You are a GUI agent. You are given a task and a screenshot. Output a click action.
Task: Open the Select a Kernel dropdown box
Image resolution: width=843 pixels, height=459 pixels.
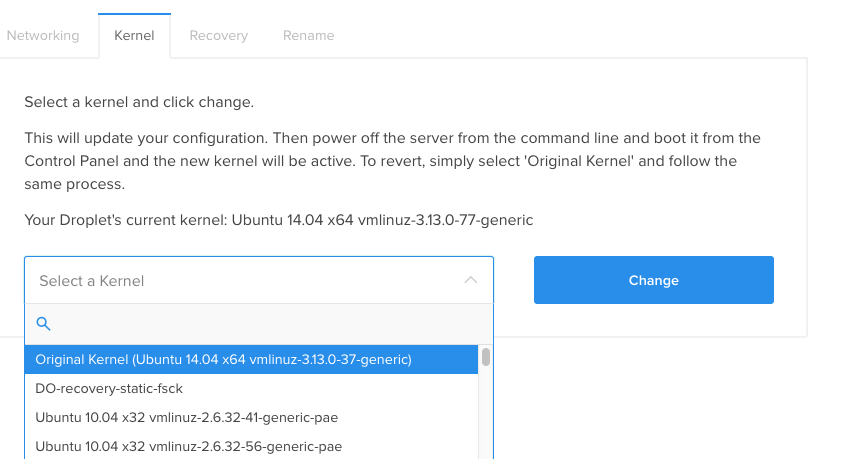(259, 281)
